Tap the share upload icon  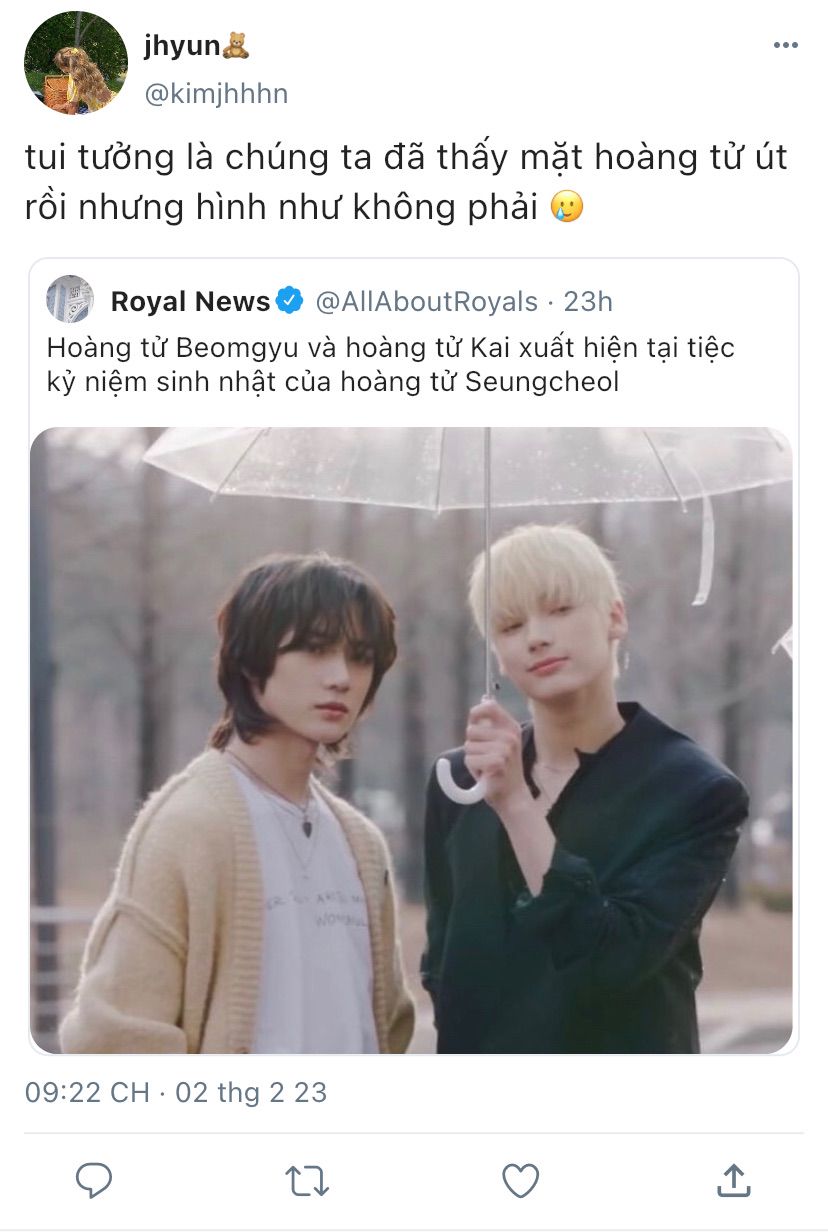pos(734,1180)
